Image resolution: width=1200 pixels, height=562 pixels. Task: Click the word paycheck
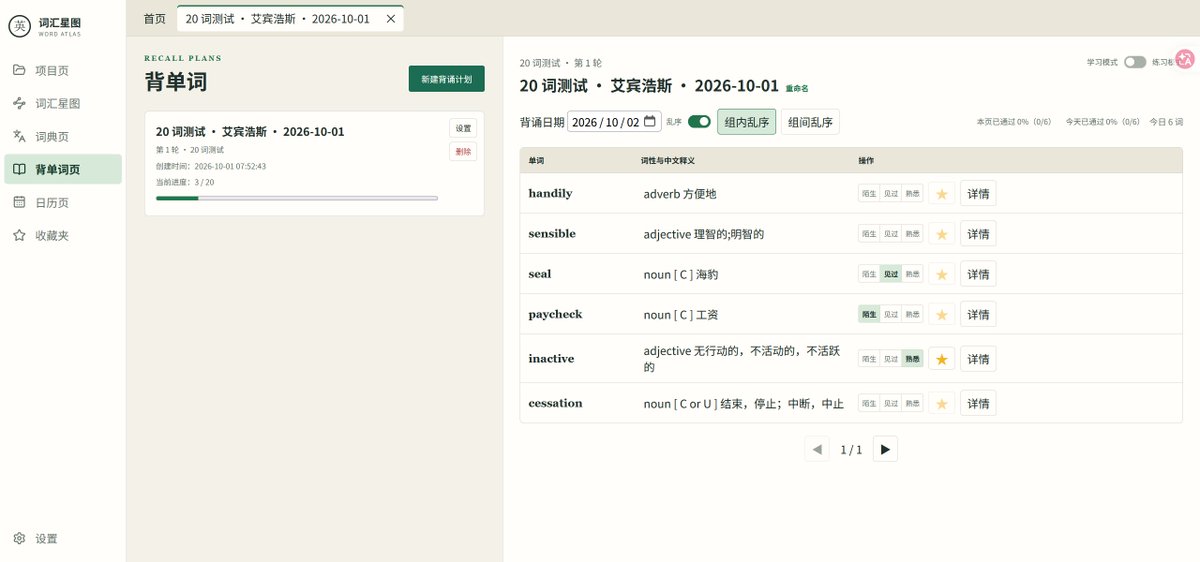pyautogui.click(x=555, y=314)
